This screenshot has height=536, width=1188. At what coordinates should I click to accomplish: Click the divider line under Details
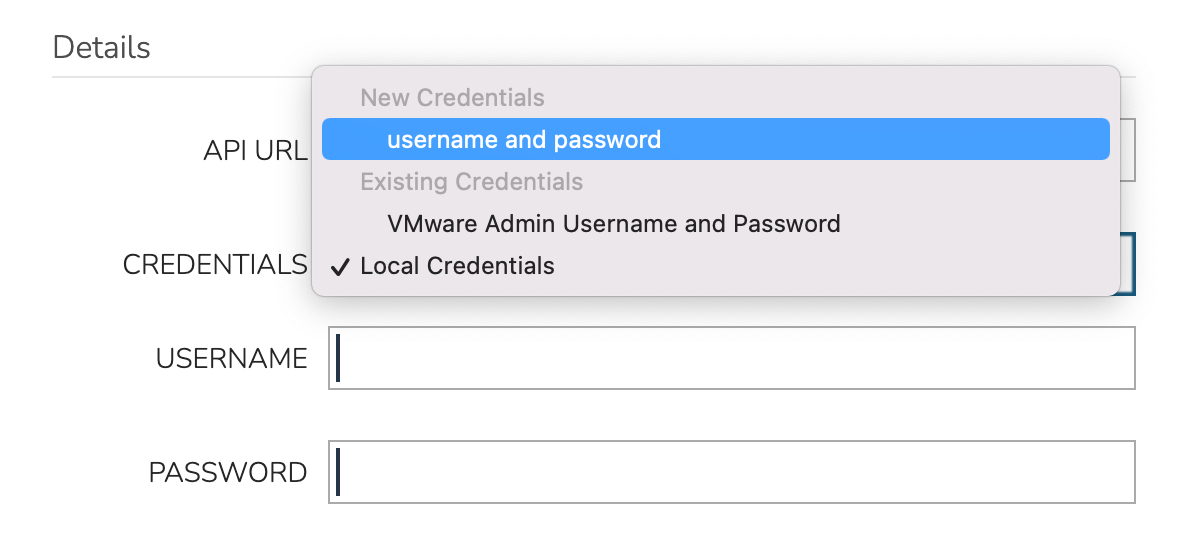[180, 77]
